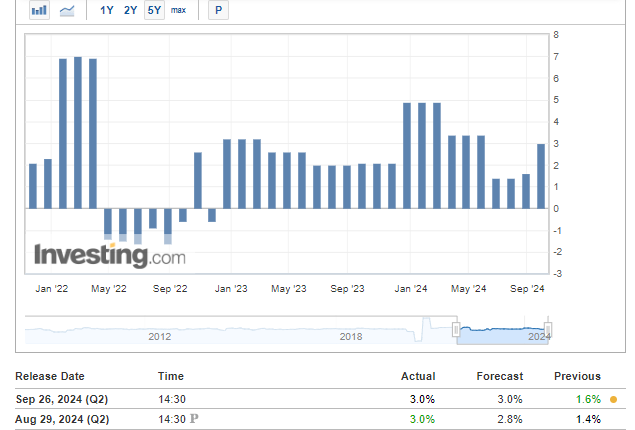Click the right navigator range handle
Image resolution: width=635 pixels, height=430 pixels.
548,329
